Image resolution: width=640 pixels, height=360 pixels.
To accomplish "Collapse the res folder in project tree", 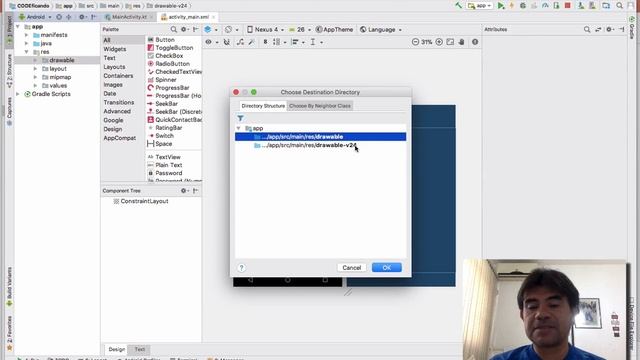I will click(x=27, y=52).
